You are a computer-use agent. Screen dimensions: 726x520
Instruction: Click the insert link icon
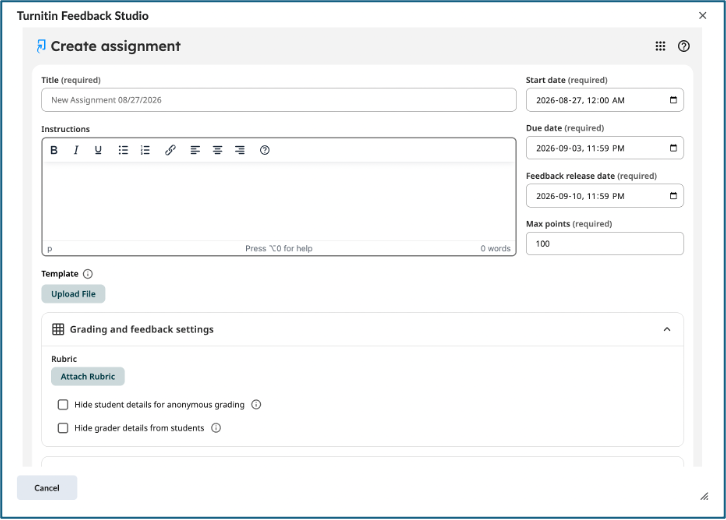(170, 150)
